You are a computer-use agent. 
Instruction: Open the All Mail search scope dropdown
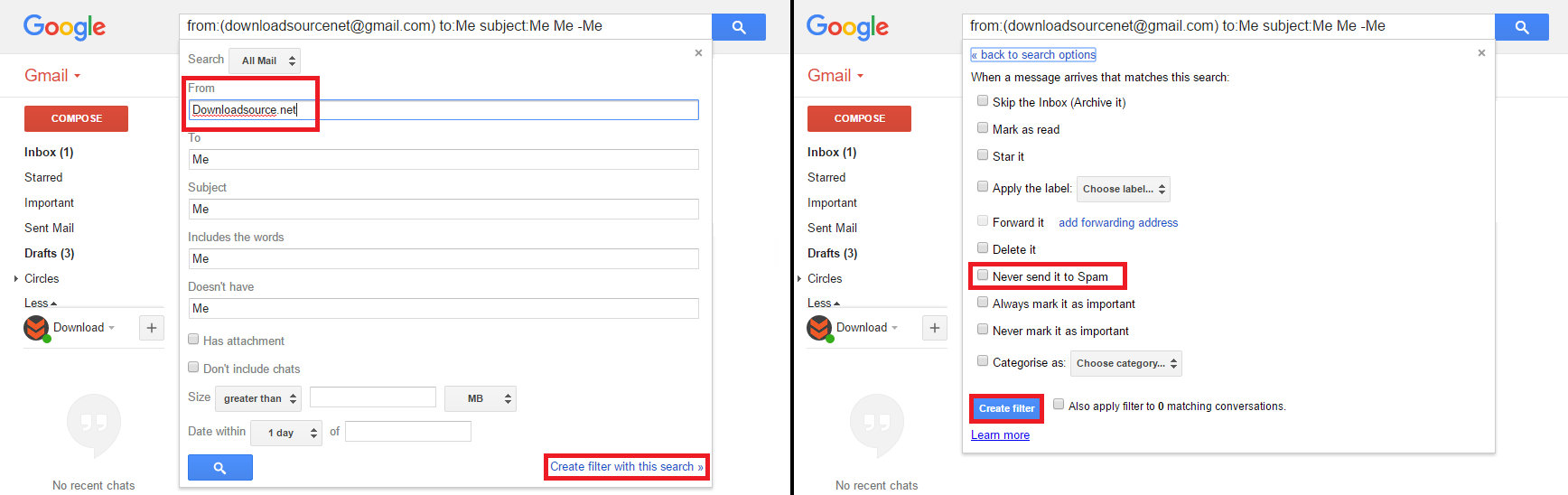265,61
